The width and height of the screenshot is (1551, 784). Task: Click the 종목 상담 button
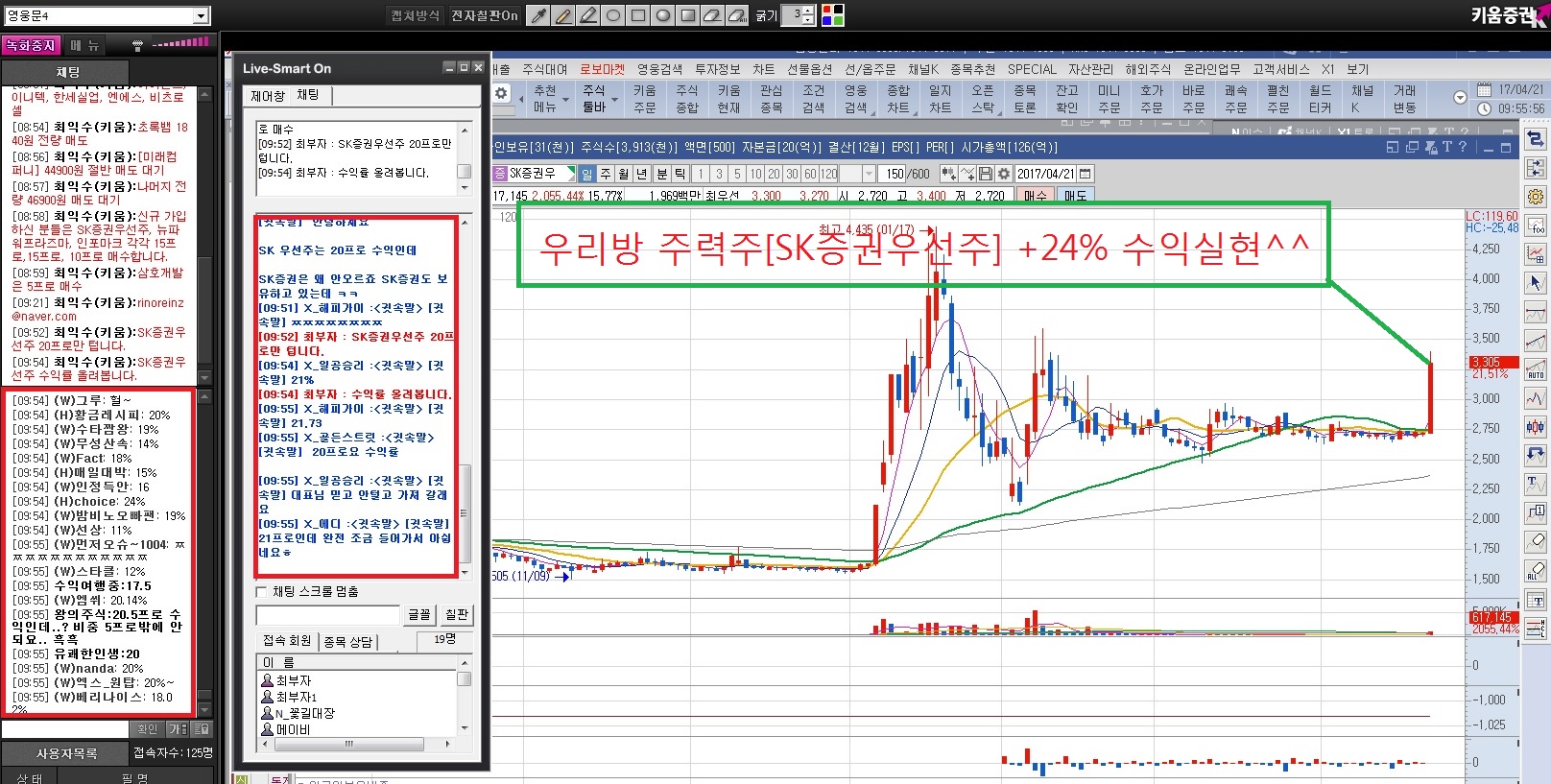[348, 641]
